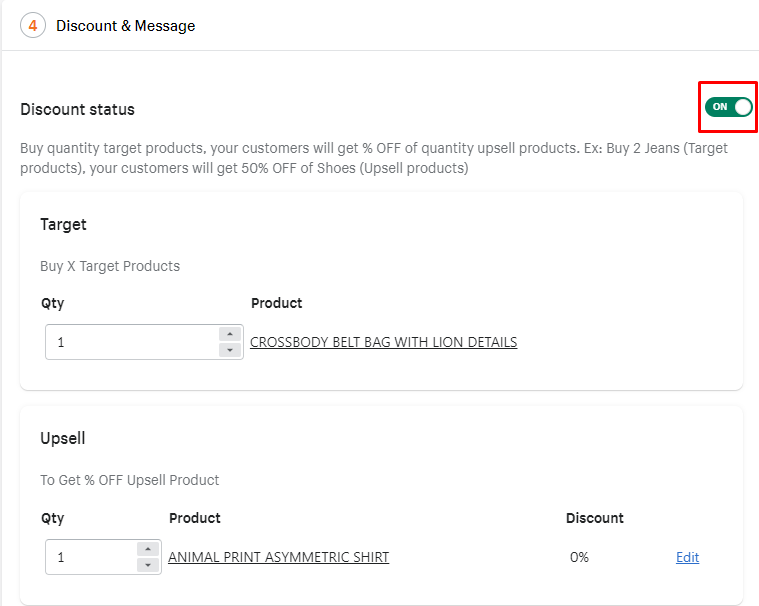Click the 'To Get % OFF Upsell Product' text
The image size is (759, 606).
click(x=130, y=480)
